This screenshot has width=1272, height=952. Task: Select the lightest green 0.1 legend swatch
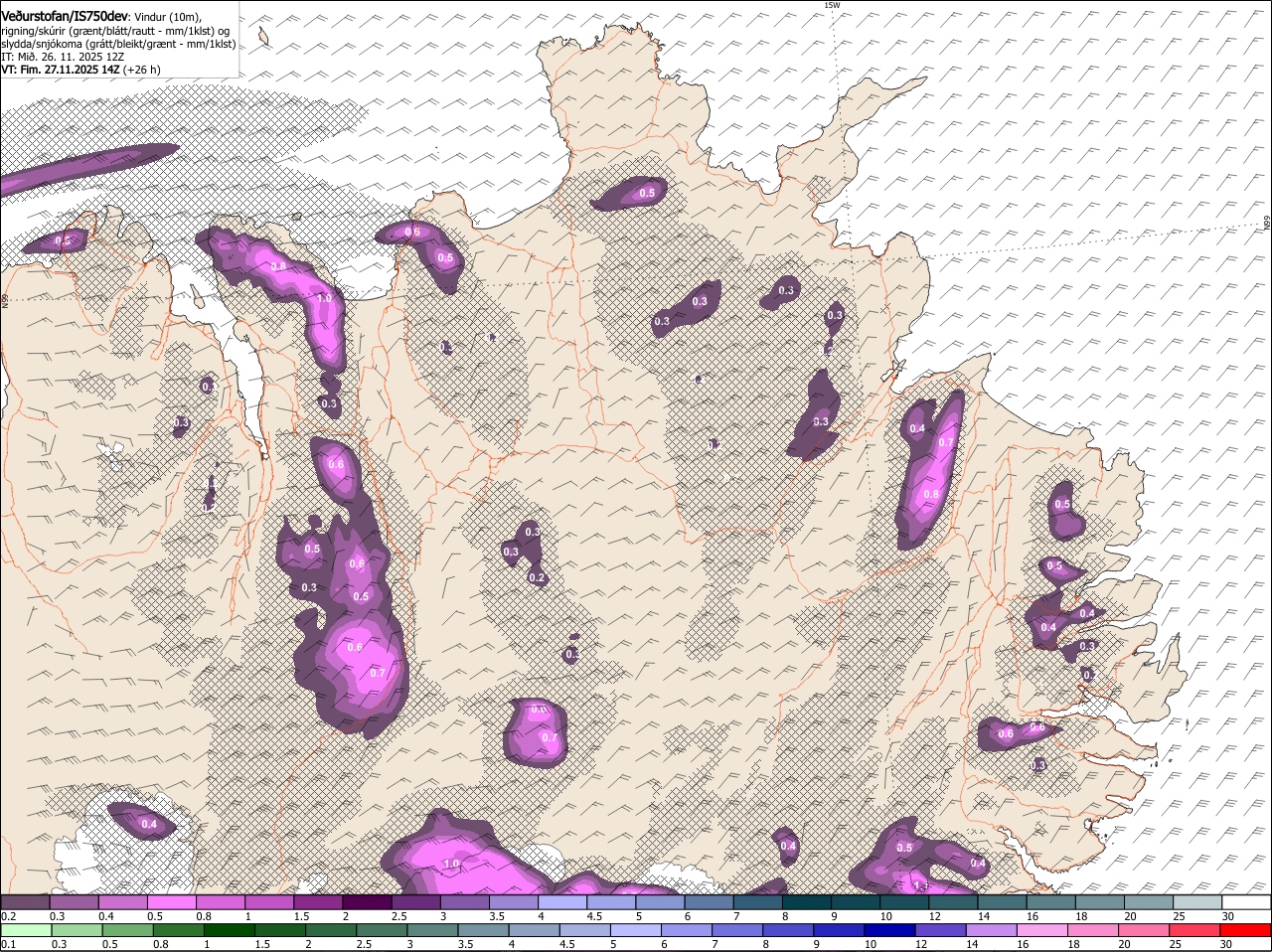coord(26,930)
